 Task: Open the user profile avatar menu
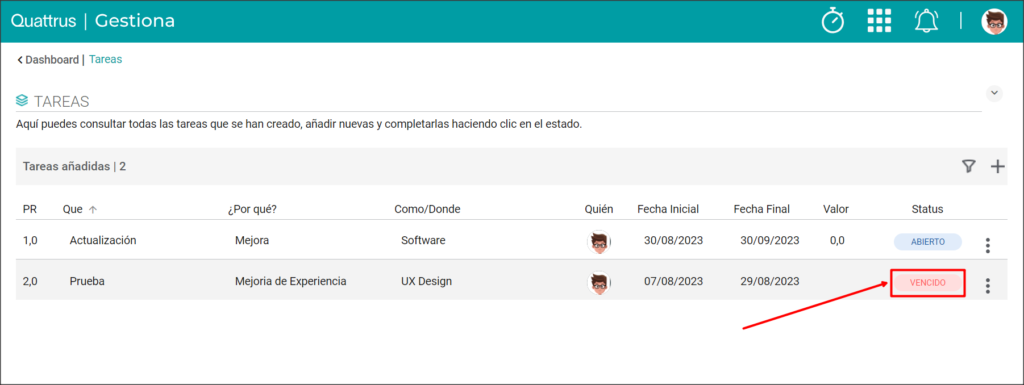(994, 22)
